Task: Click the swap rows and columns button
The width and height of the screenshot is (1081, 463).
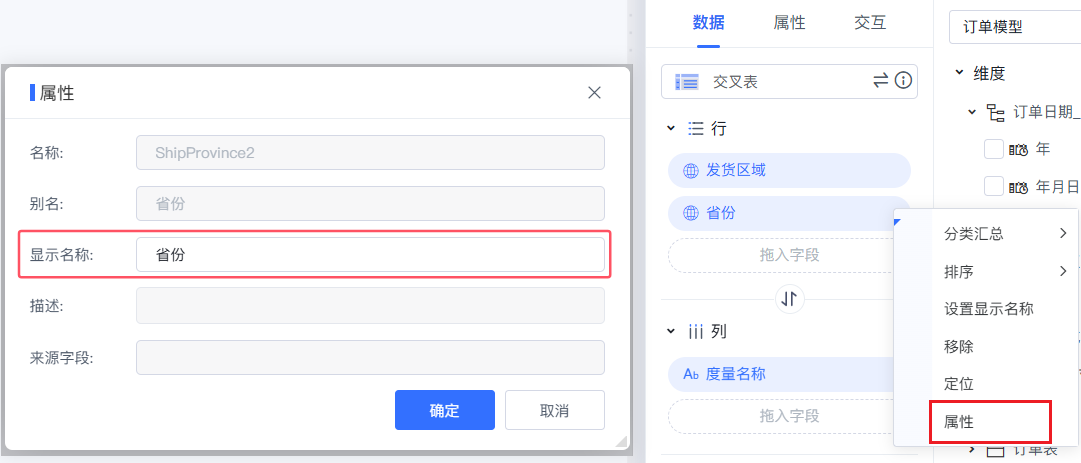Action: [790, 299]
